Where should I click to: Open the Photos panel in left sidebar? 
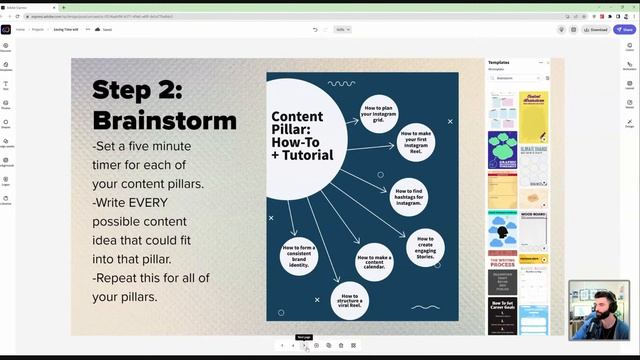pyautogui.click(x=6, y=104)
